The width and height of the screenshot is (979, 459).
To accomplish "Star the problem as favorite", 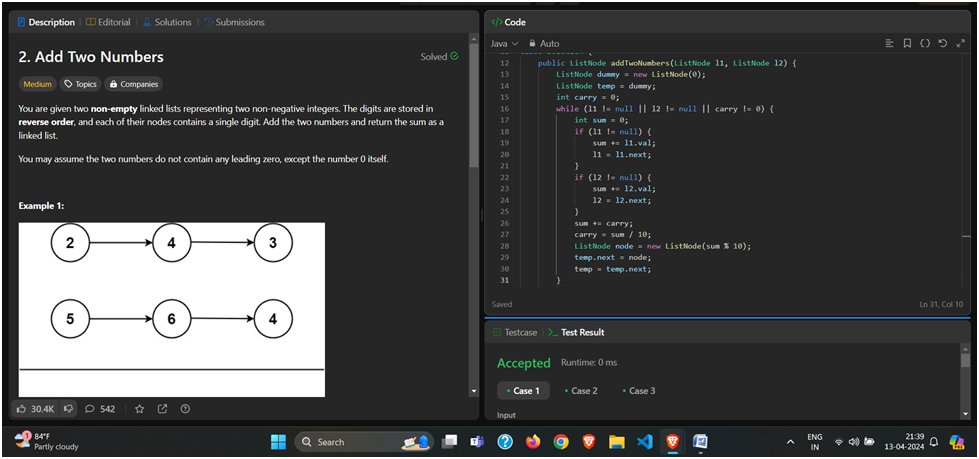I will pyautogui.click(x=139, y=409).
